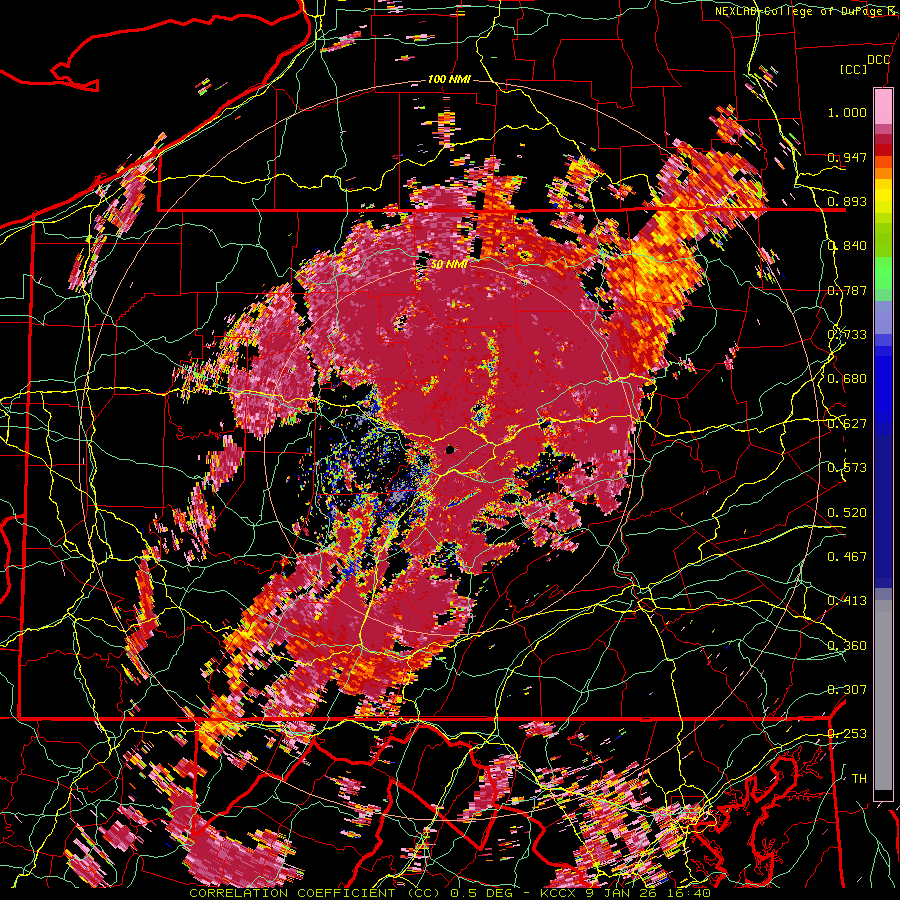Viewport: 900px width, 900px height.
Task: Click the black KCCX radar site dot
Action: click(x=450, y=450)
